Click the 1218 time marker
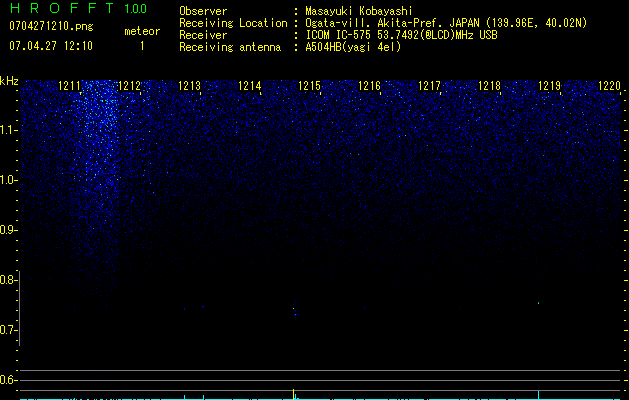This screenshot has height=400, width=629. (489, 86)
